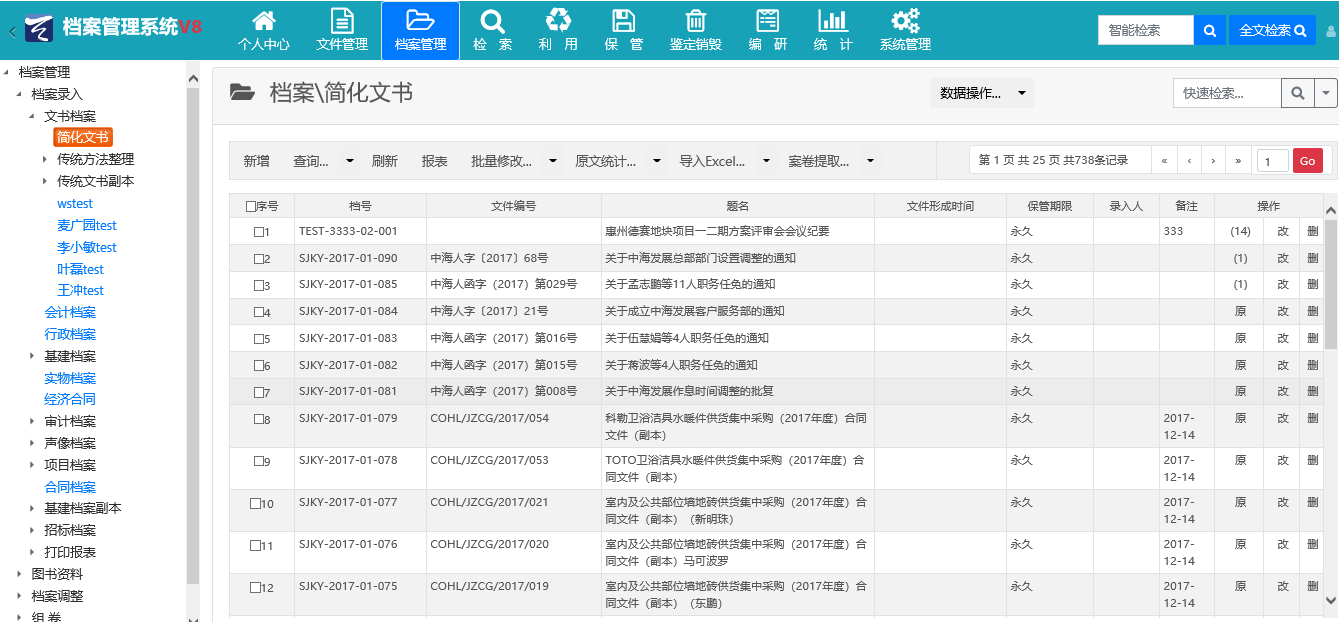Click the 全文检索 button

click(x=1272, y=30)
